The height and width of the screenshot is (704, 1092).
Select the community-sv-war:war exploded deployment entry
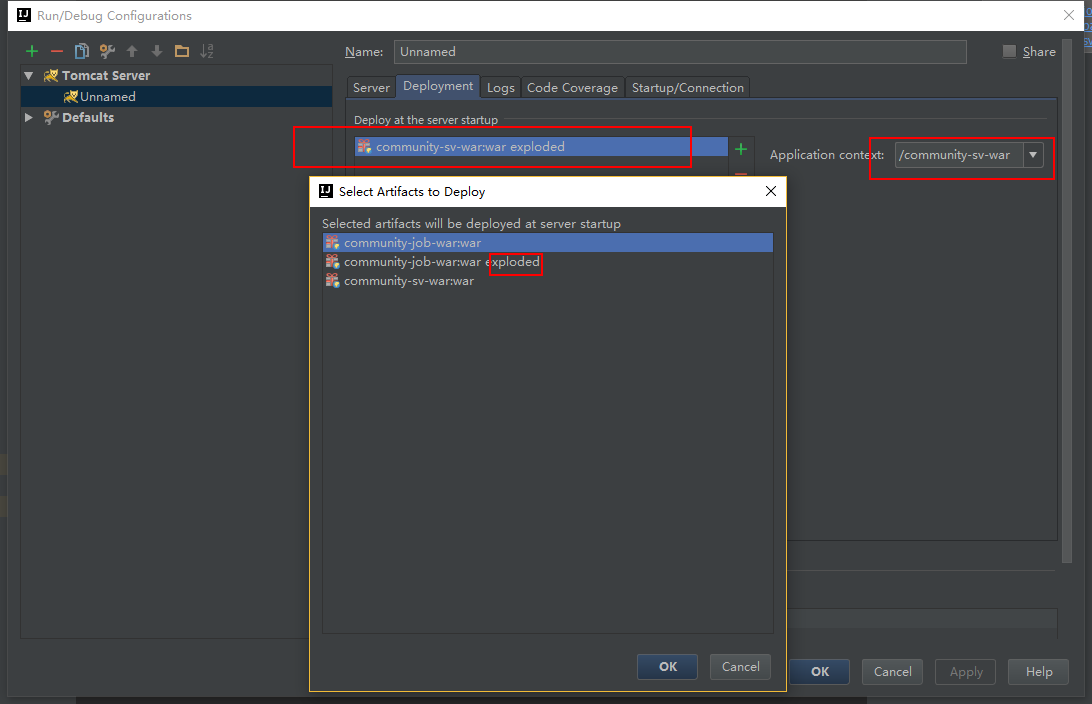pos(541,147)
